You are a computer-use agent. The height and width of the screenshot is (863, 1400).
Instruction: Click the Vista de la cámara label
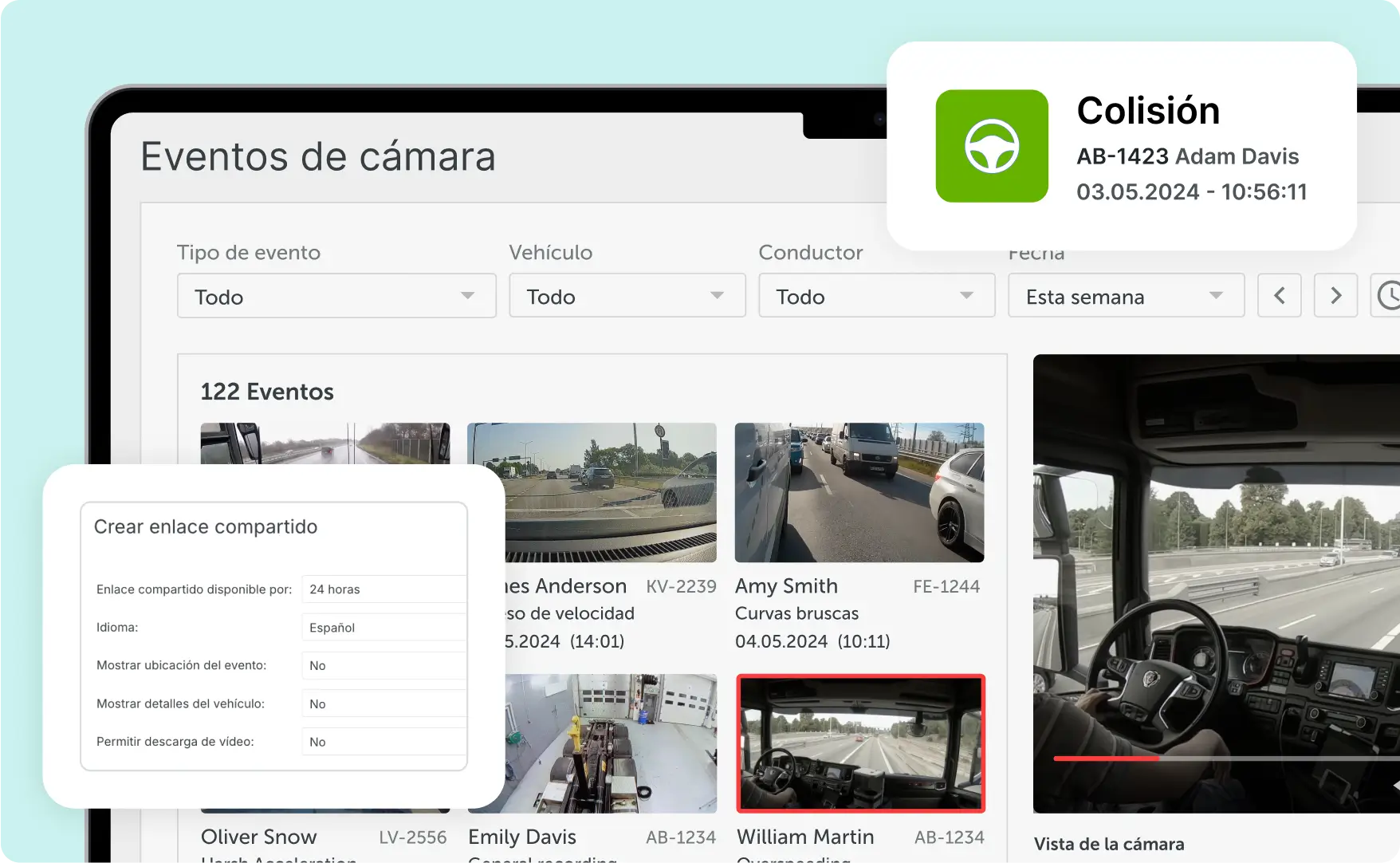pos(1109,844)
